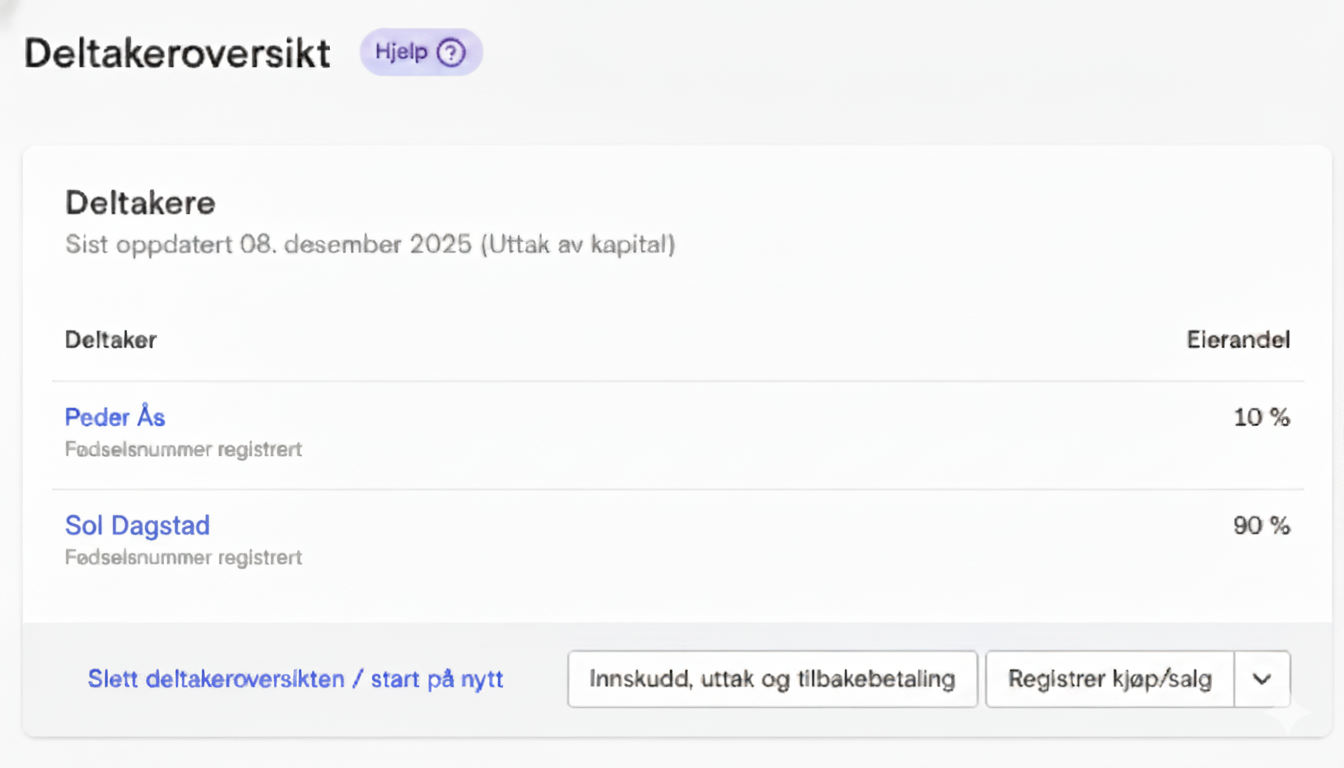
Task: Click Slett deltakeroversikten / start på nytt
Action: tap(295, 679)
